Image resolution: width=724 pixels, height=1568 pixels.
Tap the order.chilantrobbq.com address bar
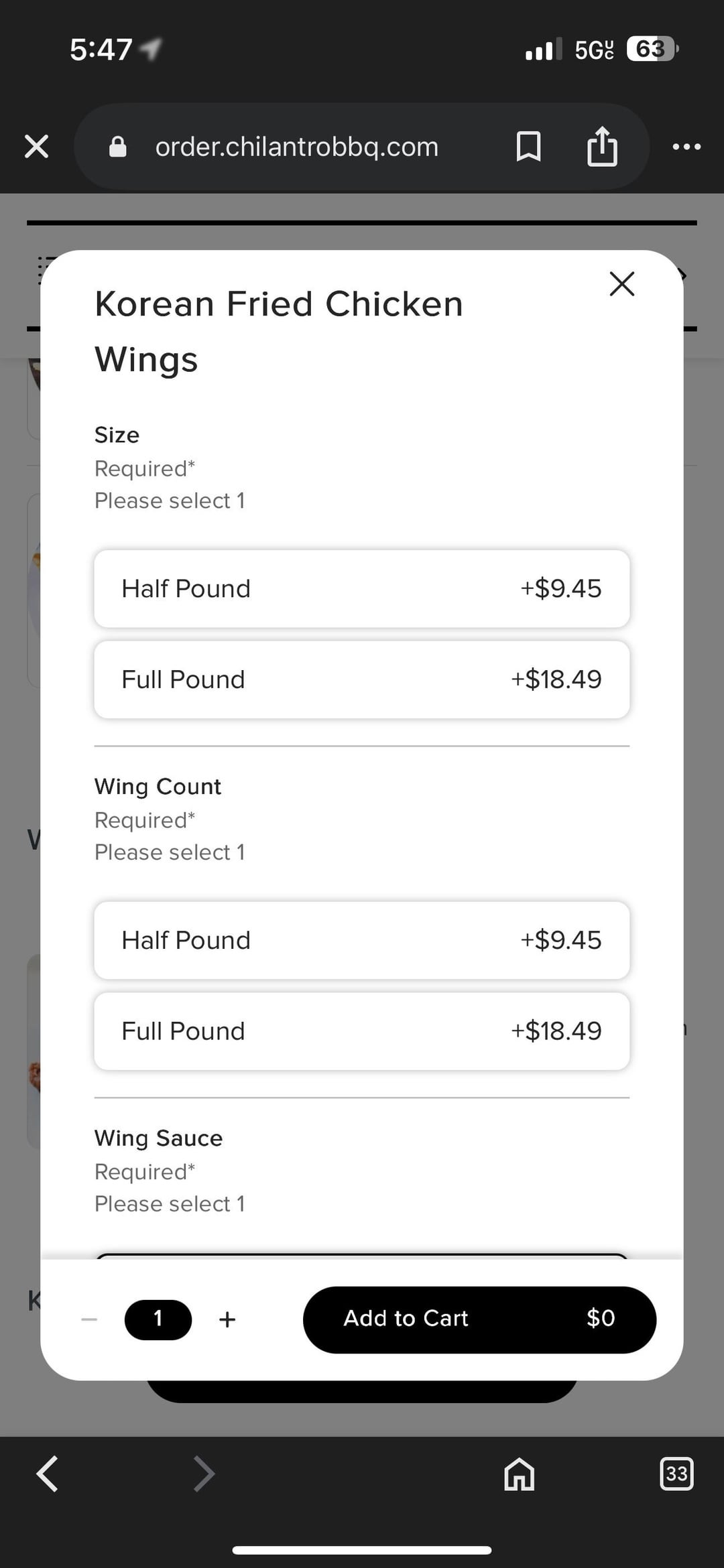(x=296, y=146)
